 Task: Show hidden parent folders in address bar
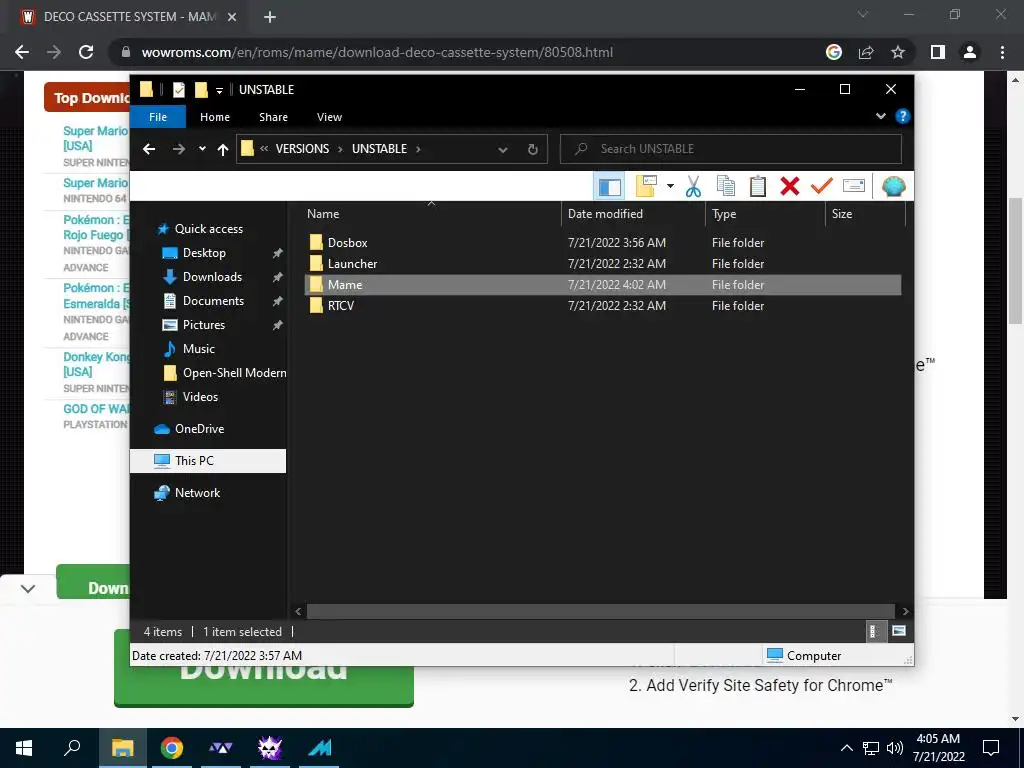[x=264, y=149]
